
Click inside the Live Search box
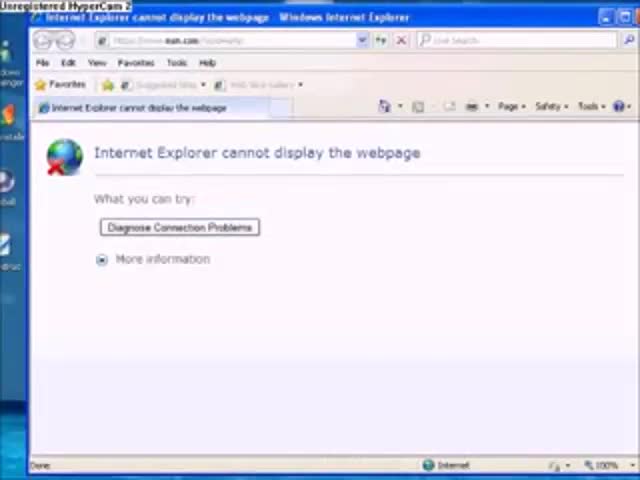pos(520,40)
